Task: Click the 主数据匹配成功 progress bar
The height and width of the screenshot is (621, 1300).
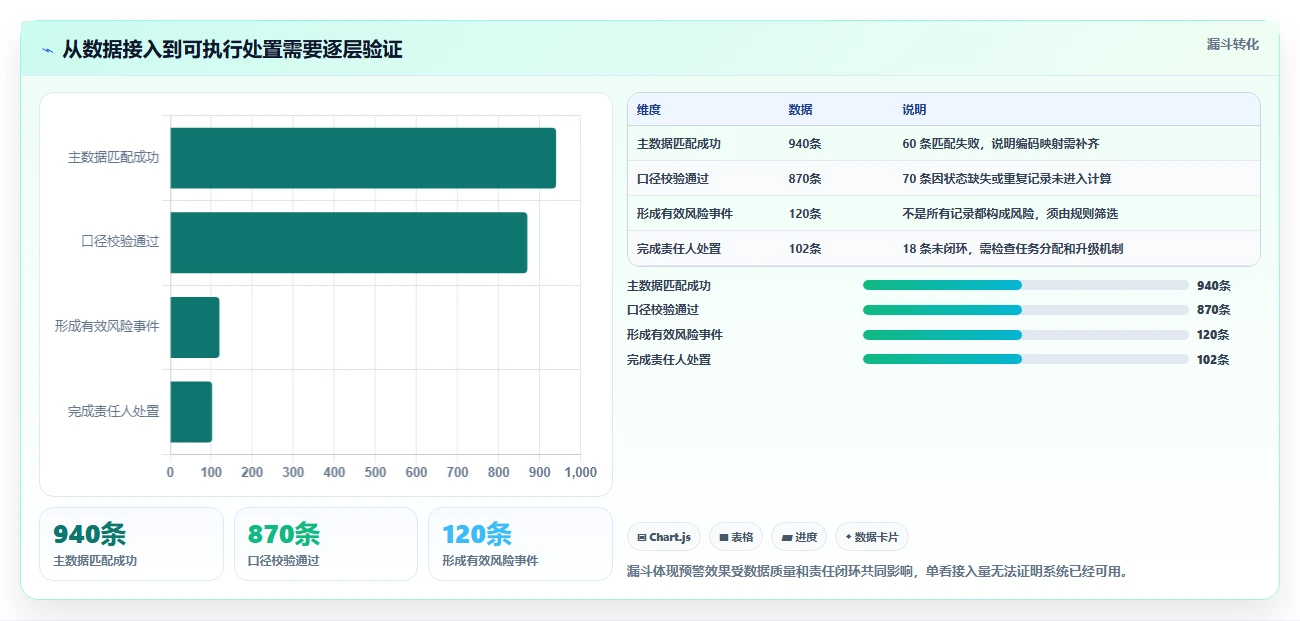Action: 1026,285
